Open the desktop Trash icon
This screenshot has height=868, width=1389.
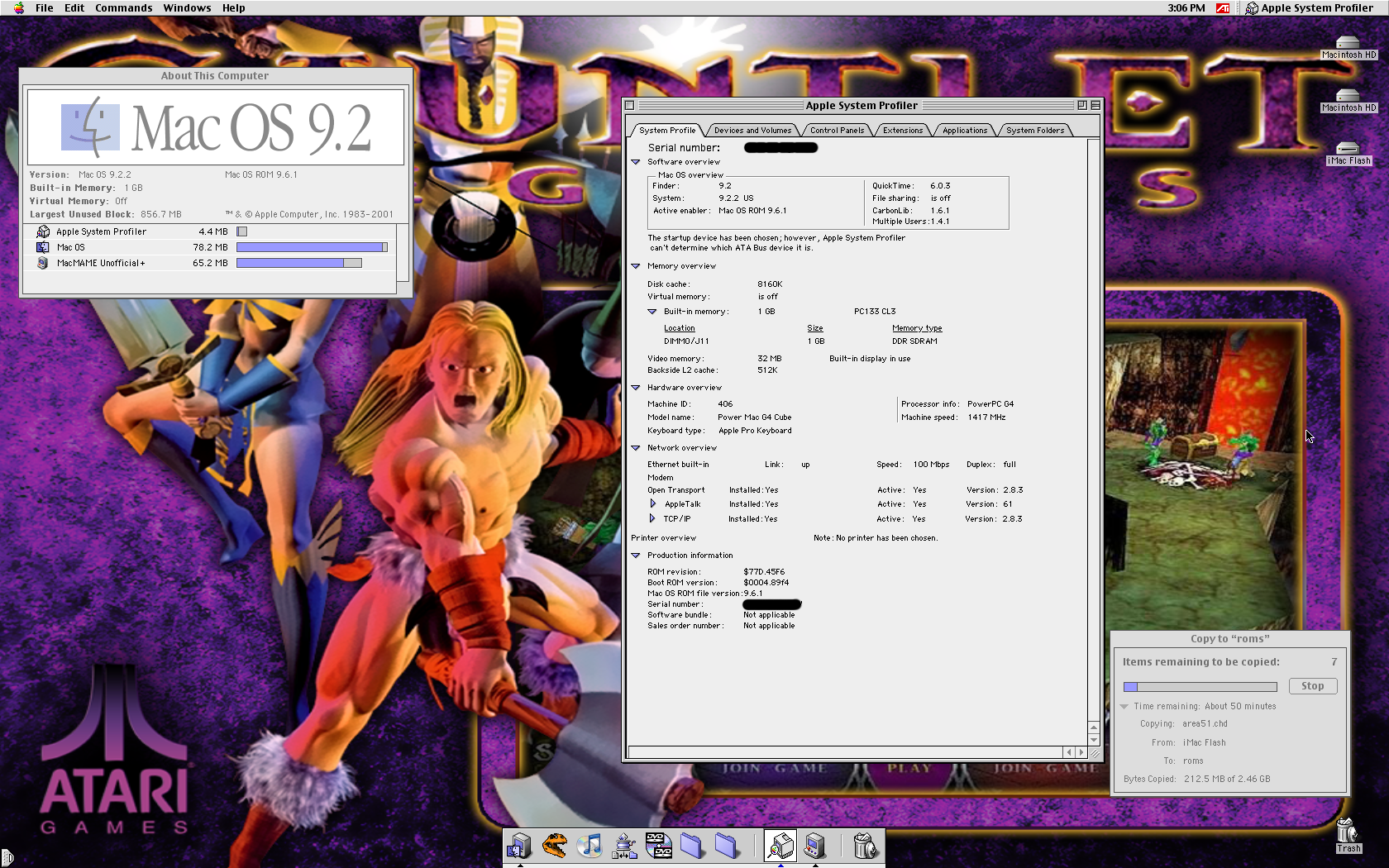point(1348,835)
